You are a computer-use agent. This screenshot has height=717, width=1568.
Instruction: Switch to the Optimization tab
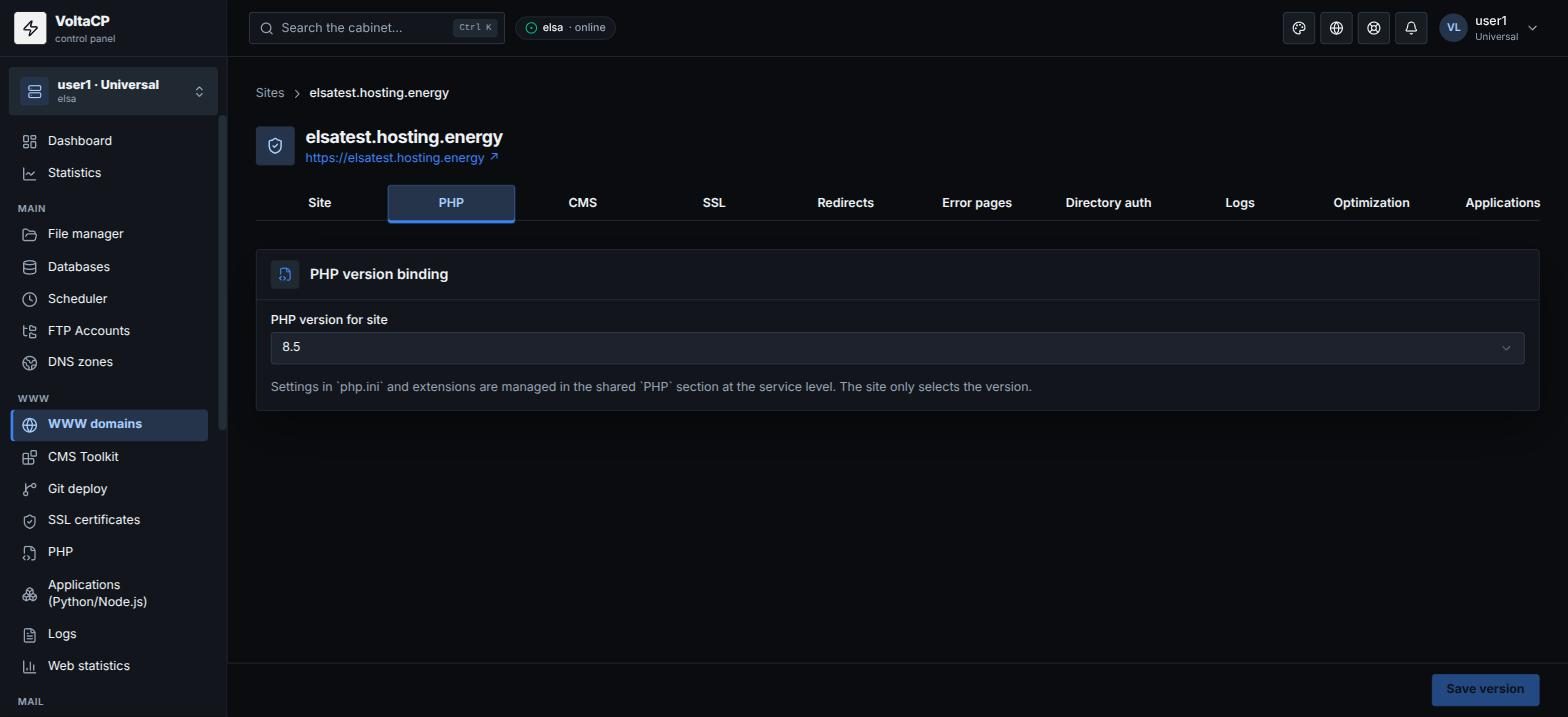[x=1371, y=203]
